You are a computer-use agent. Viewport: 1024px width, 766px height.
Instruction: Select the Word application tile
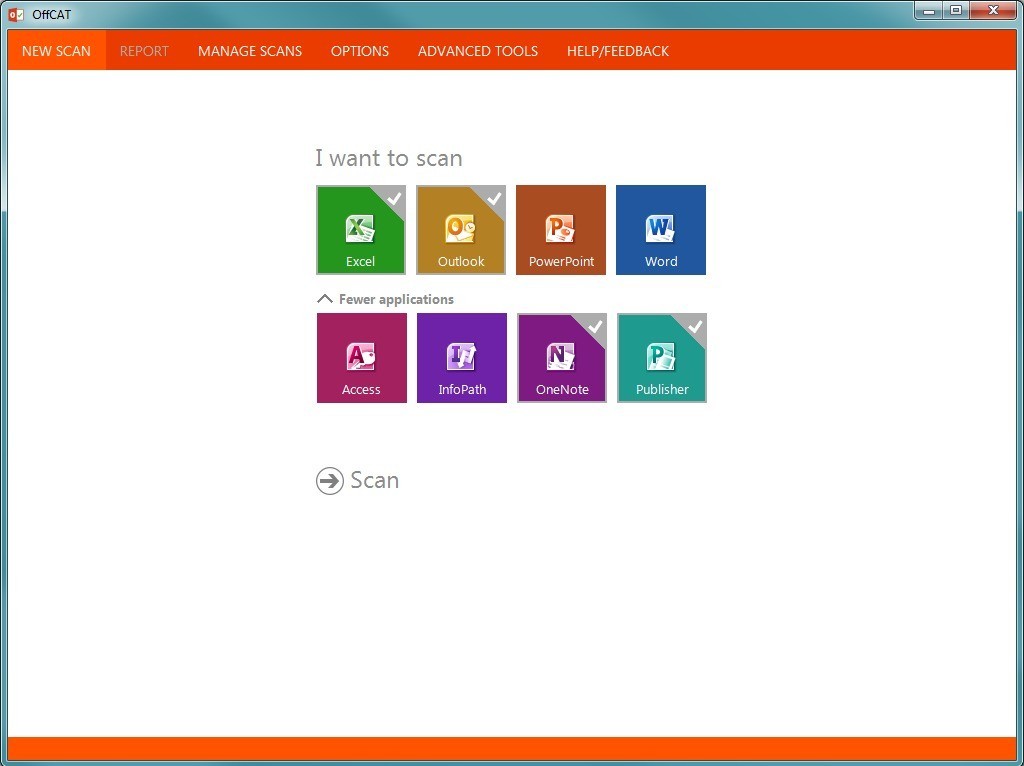point(661,230)
